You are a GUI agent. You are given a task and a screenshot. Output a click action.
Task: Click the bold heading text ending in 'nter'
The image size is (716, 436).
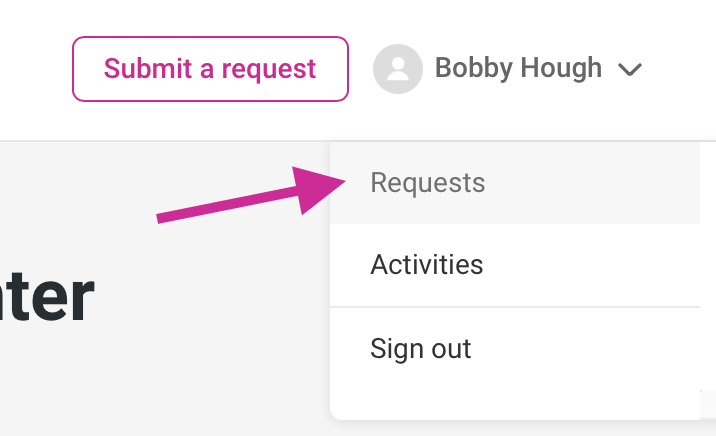(x=46, y=297)
